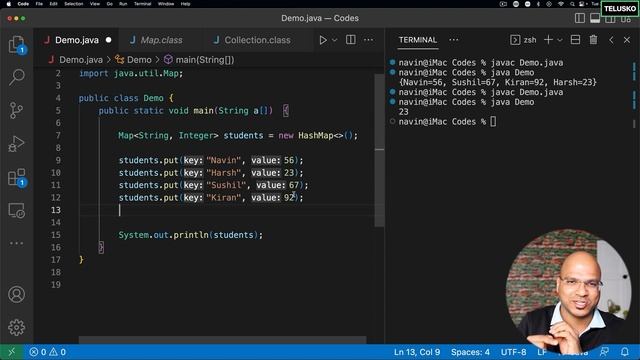The image size is (640, 360).
Task: Open the Terminal menu
Action: [x=142, y=4]
